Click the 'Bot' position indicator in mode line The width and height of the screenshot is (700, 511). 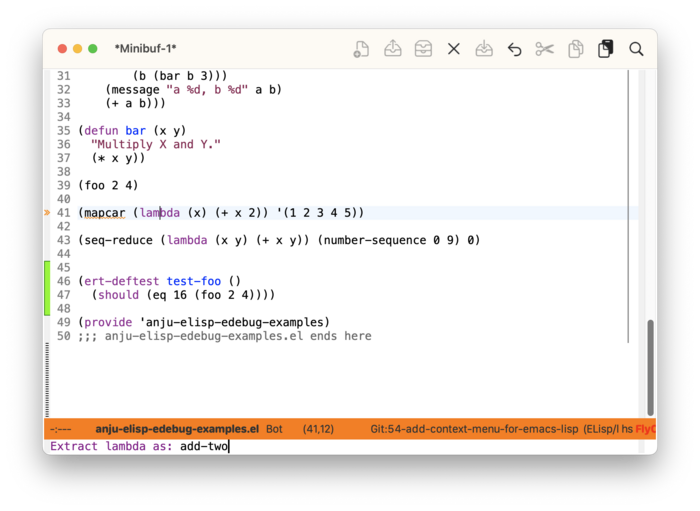click(x=274, y=429)
